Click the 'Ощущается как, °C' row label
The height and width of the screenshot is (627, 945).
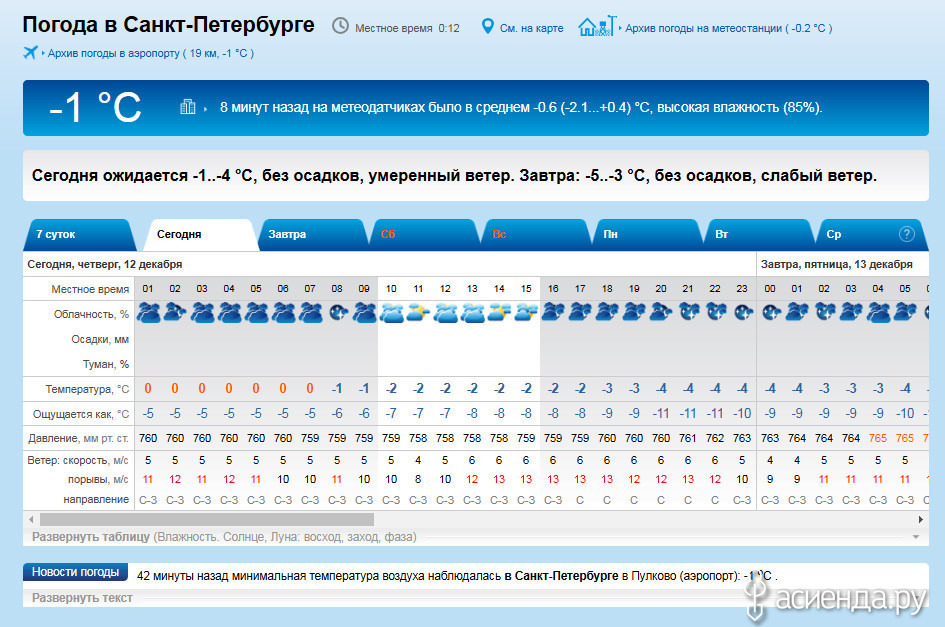coord(81,414)
